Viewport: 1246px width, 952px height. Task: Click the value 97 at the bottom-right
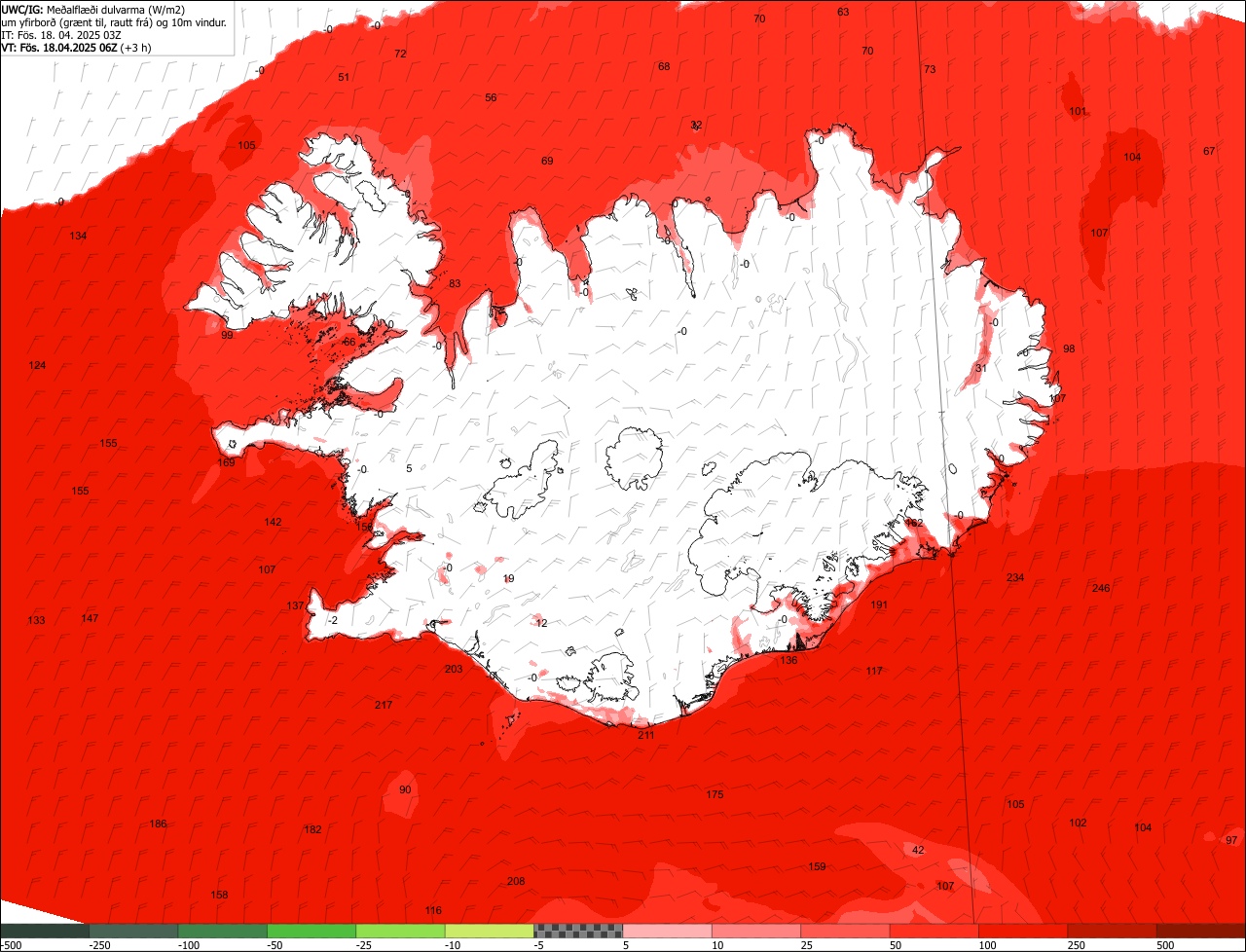[x=1231, y=840]
